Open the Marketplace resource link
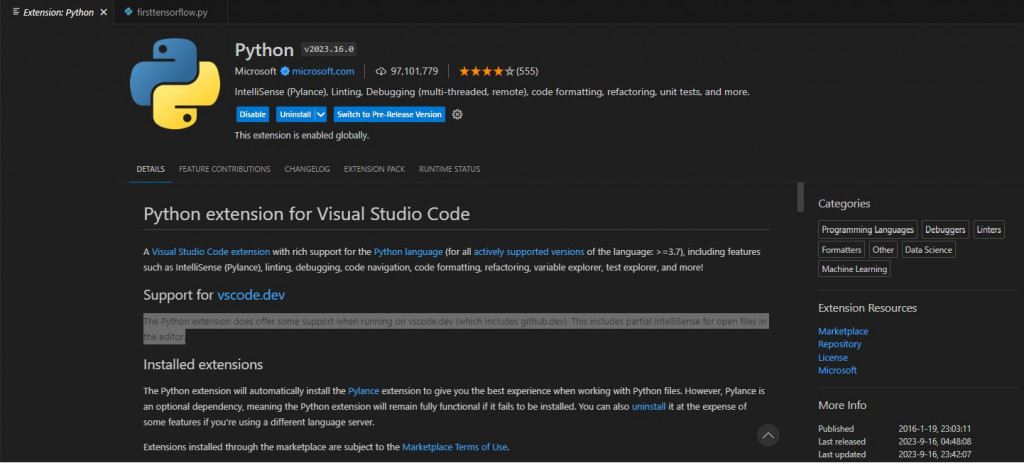The width and height of the screenshot is (1024, 463). pyautogui.click(x=843, y=331)
